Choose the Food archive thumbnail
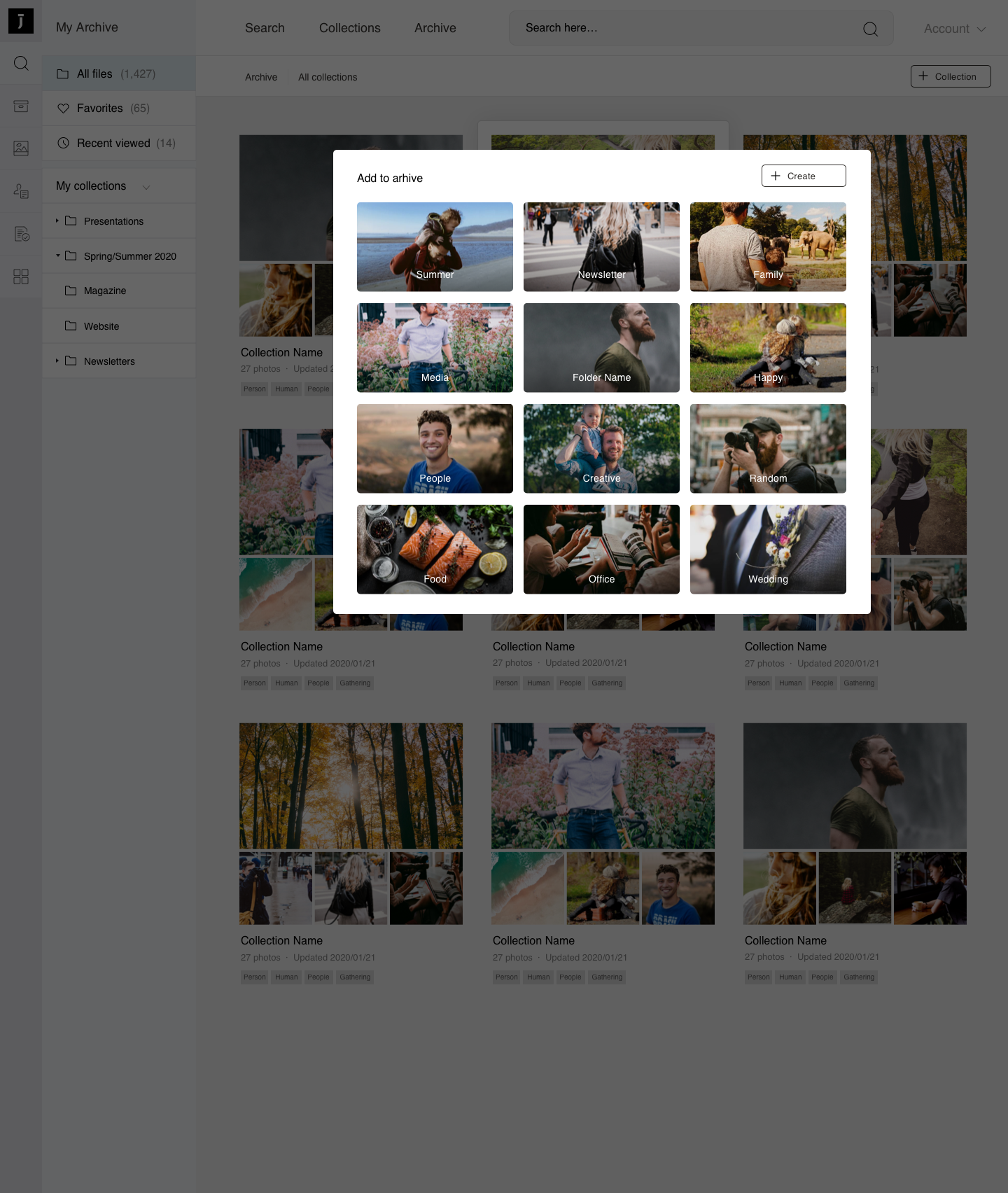This screenshot has height=1193, width=1008. (435, 550)
